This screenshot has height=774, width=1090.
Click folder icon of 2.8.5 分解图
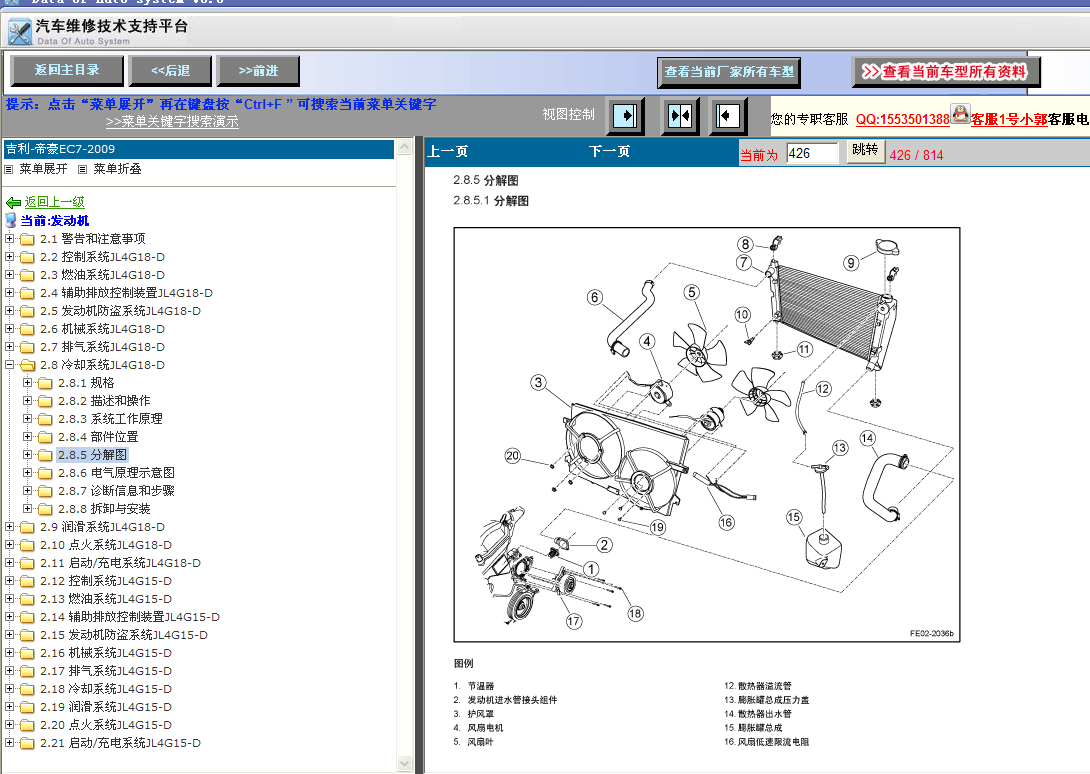coord(45,455)
